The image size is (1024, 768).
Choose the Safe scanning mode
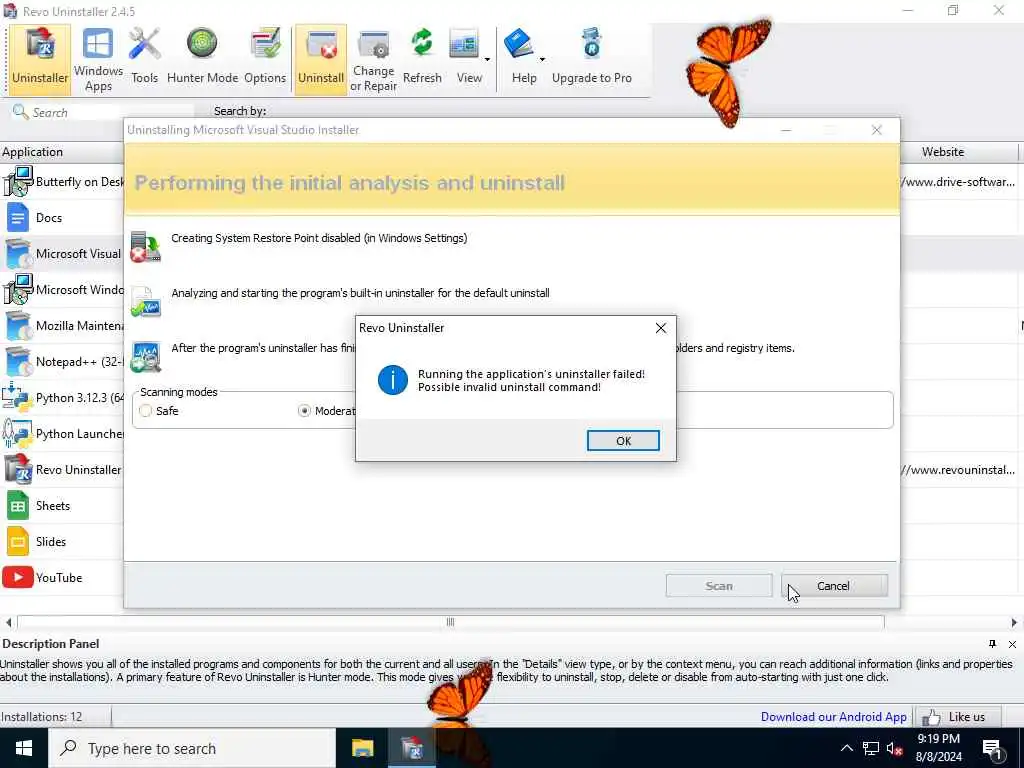coord(146,411)
